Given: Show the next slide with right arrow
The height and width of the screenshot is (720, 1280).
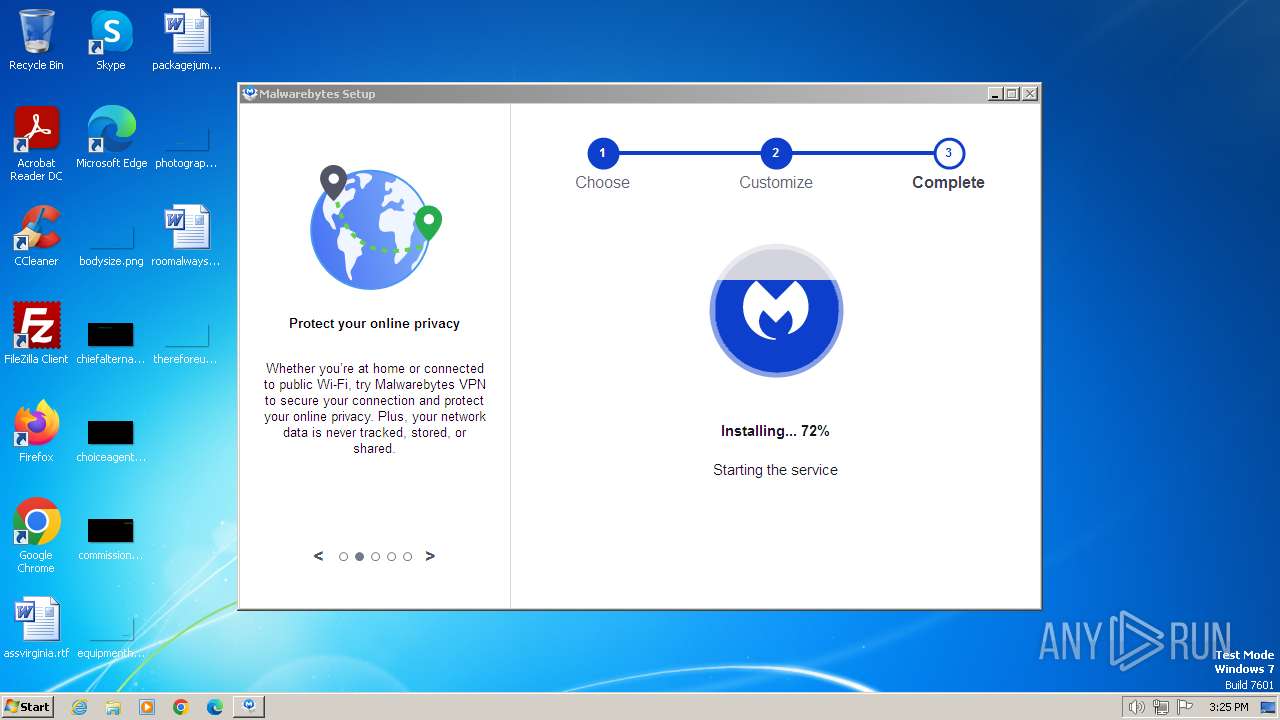Looking at the screenshot, I should coord(430,556).
